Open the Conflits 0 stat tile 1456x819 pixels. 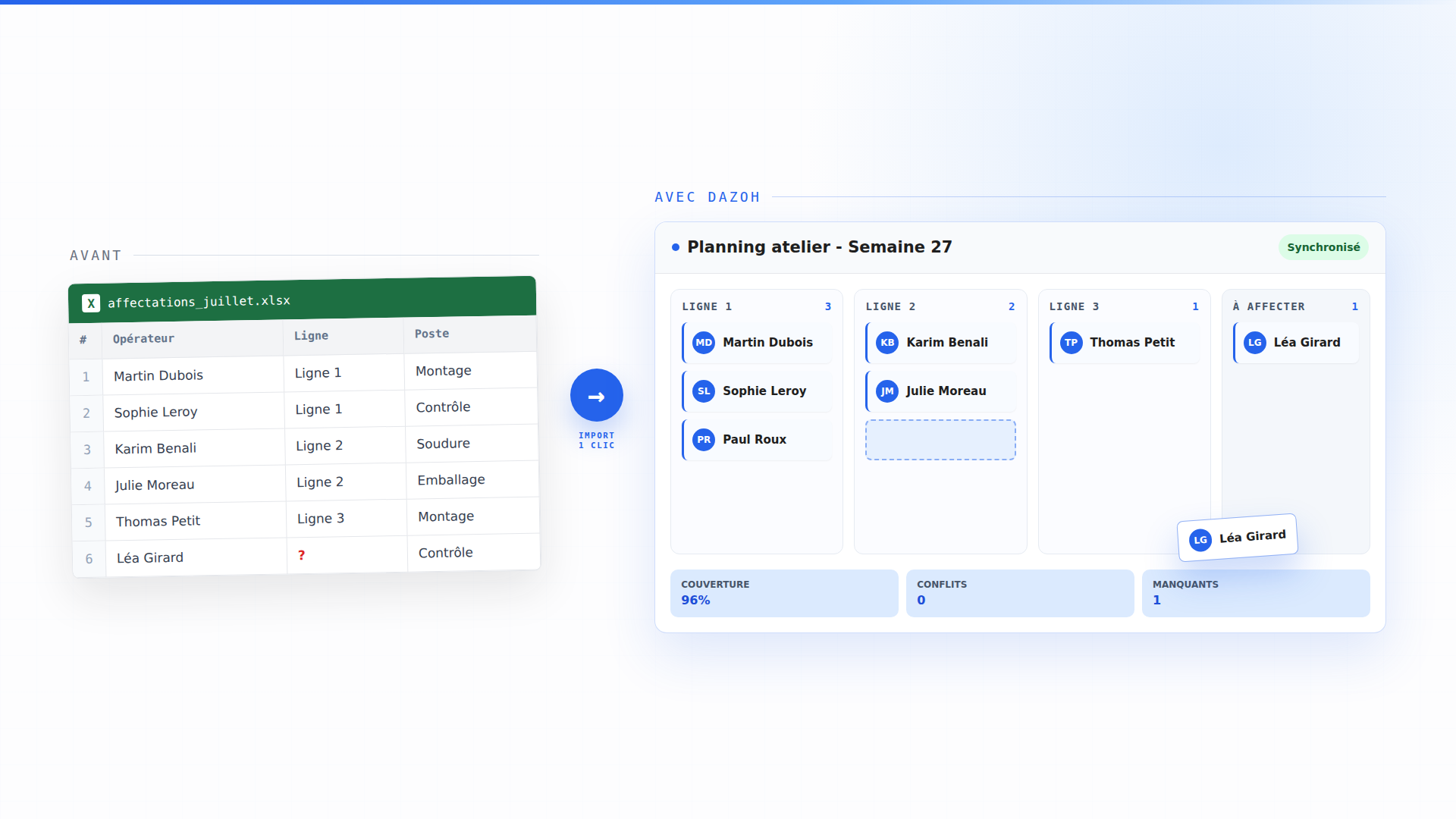click(x=1020, y=593)
